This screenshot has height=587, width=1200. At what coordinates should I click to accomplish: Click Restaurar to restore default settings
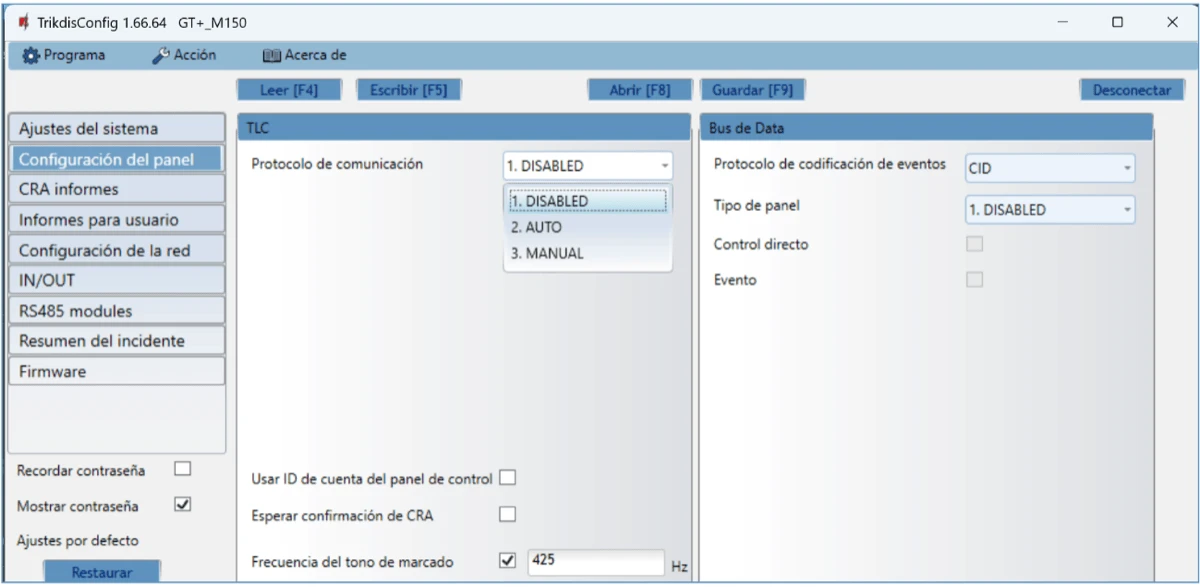click(x=101, y=572)
